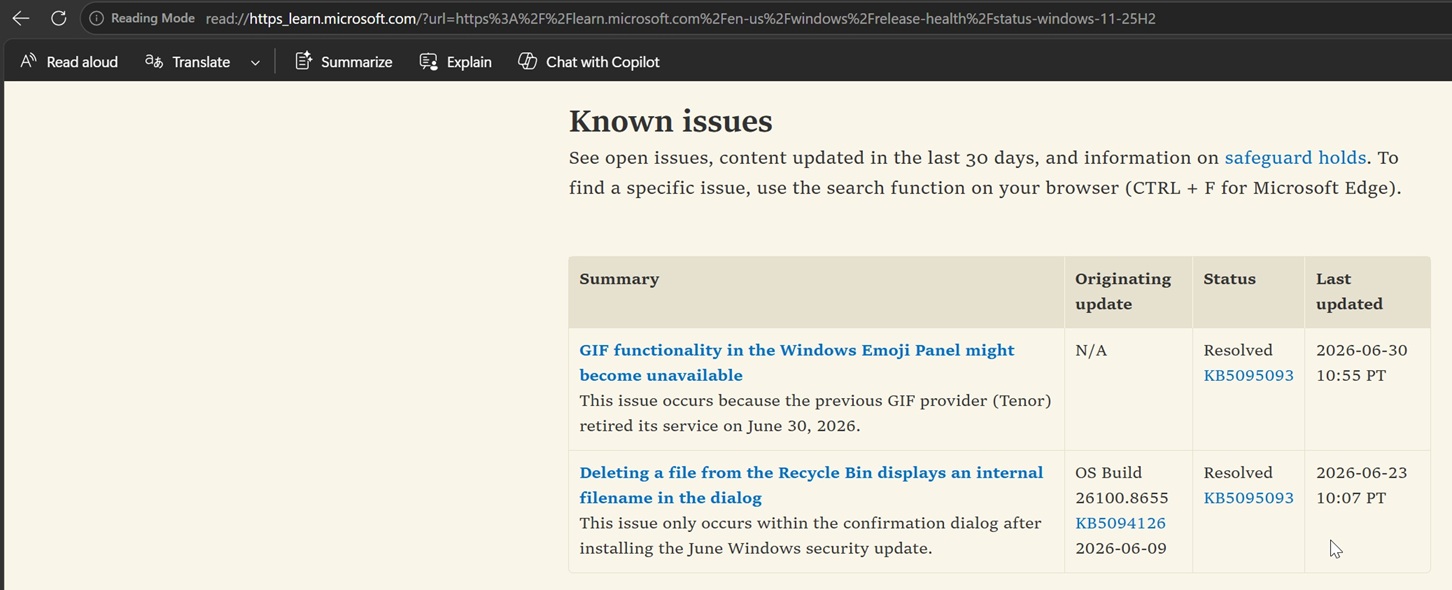
Task: Click the Reading Mode label in address bar
Action: 152,18
